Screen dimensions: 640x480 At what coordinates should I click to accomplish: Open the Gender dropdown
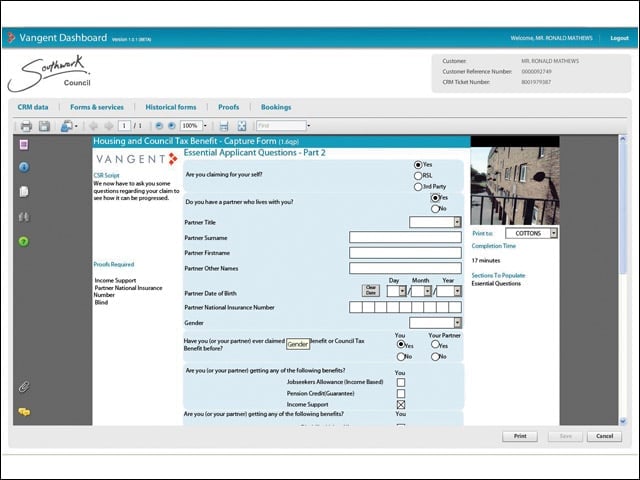point(458,322)
